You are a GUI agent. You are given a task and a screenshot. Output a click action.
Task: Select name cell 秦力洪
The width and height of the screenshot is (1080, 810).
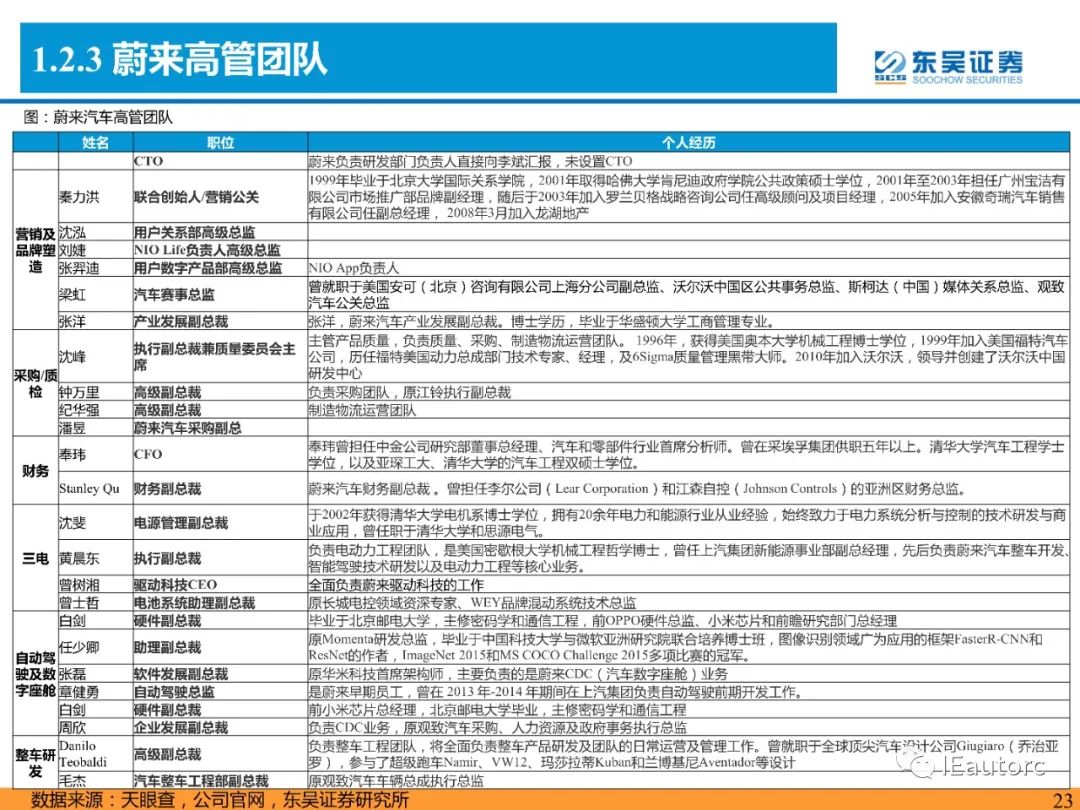(x=96, y=196)
